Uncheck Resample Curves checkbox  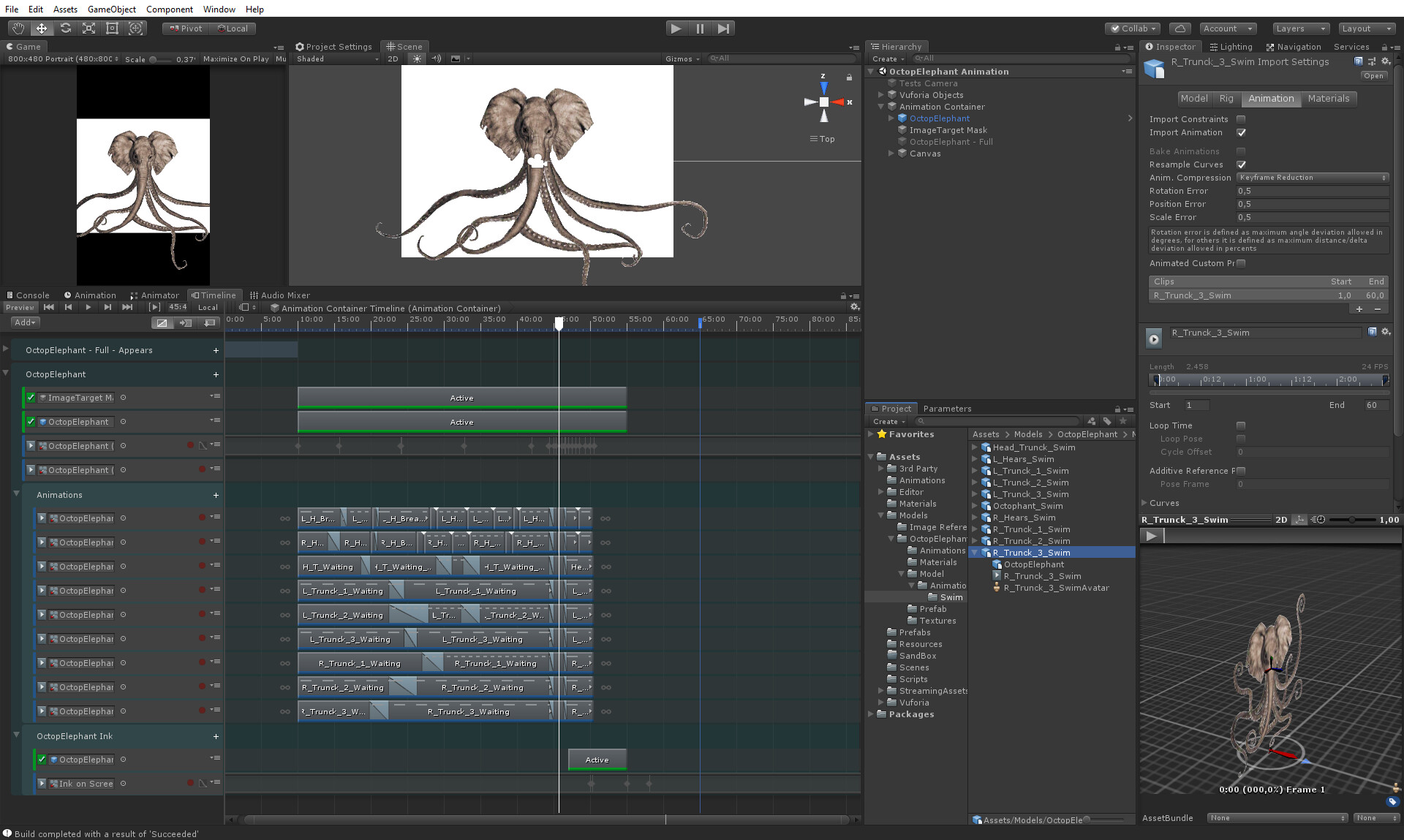1241,164
